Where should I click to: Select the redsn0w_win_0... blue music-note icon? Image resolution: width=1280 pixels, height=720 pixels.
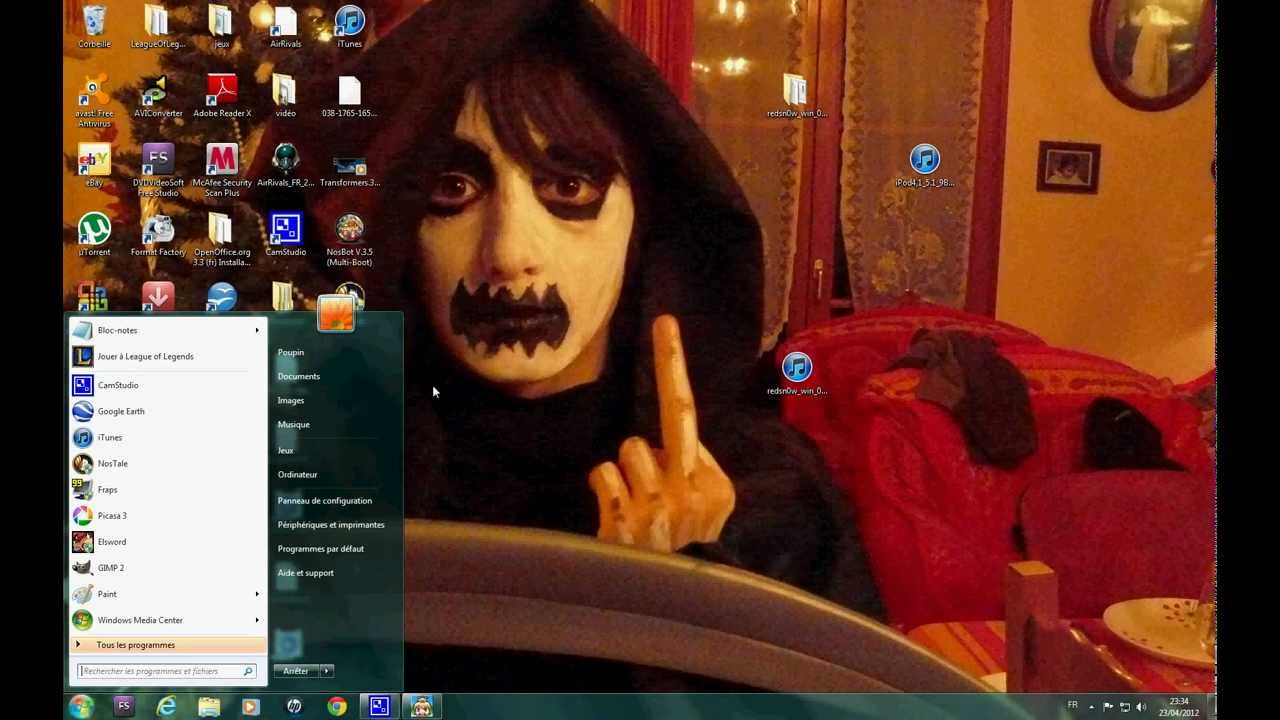point(797,374)
